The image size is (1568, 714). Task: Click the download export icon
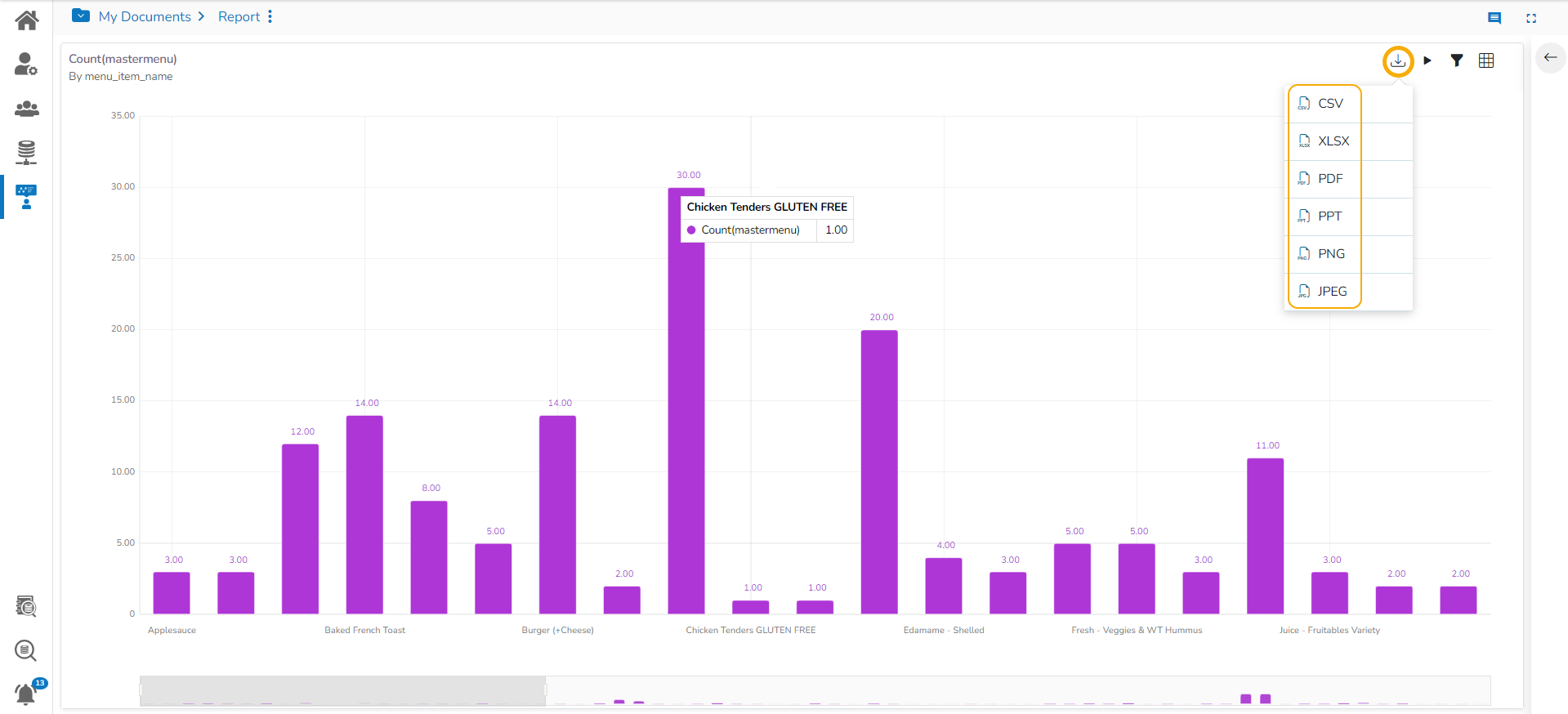coord(1398,60)
